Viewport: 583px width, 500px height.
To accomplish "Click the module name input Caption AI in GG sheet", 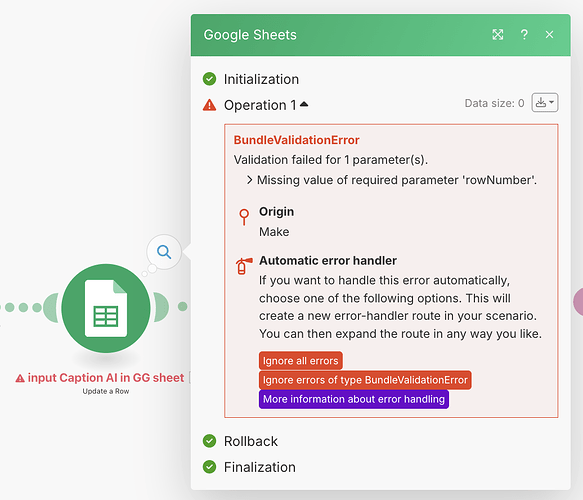I will point(106,378).
